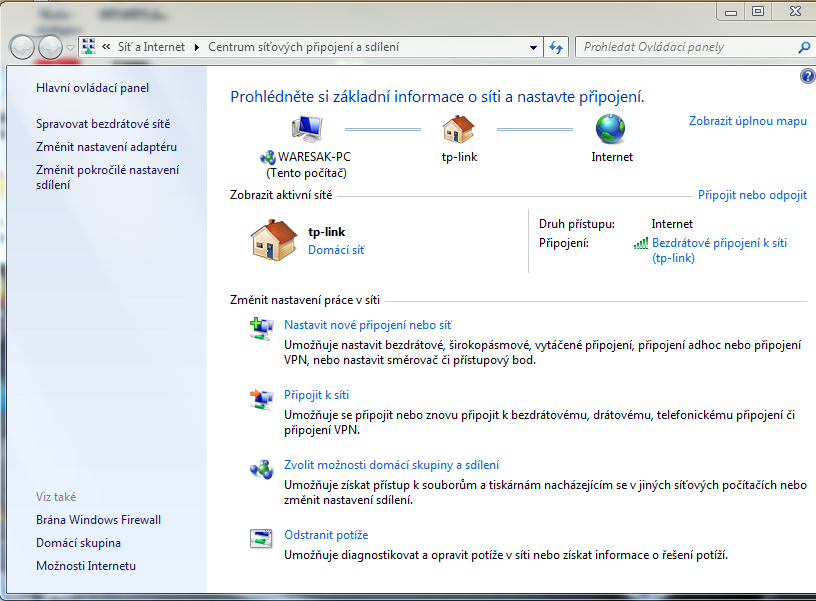Click Zobrazit úplnou mapu link
This screenshot has height=601, width=816.
[748, 121]
